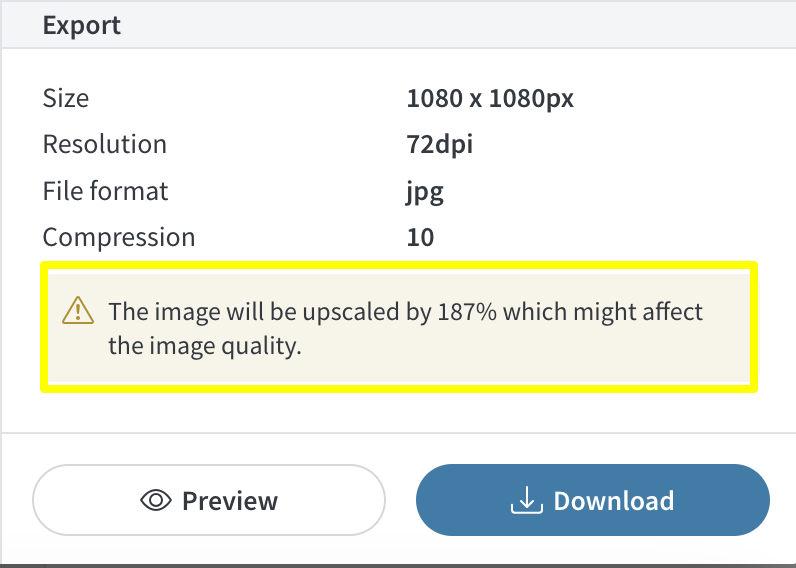Image resolution: width=796 pixels, height=568 pixels.
Task: Click the 'the image quality.' warning line
Action: click(205, 347)
